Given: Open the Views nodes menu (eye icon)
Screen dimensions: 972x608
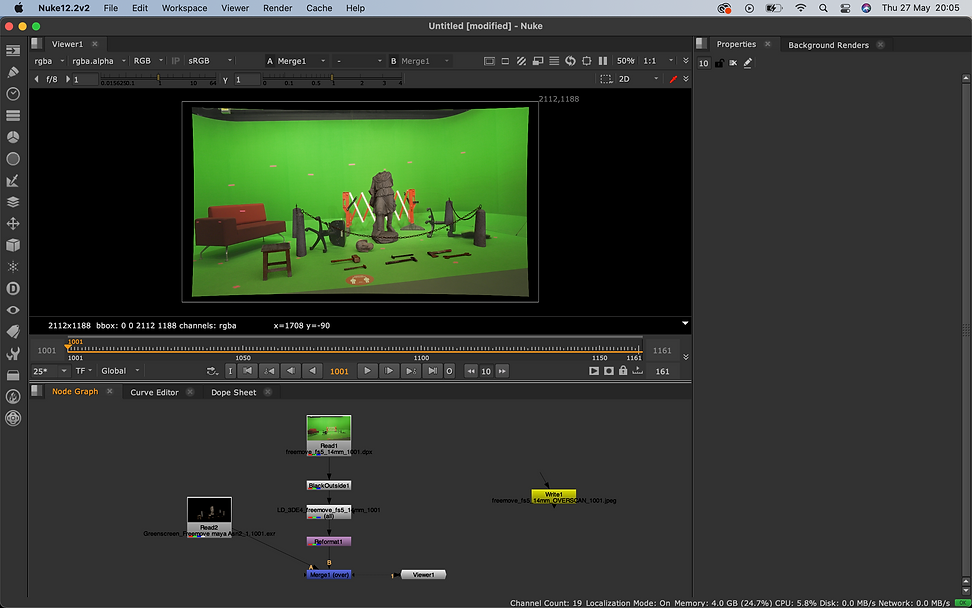Looking at the screenshot, I should [x=12, y=310].
